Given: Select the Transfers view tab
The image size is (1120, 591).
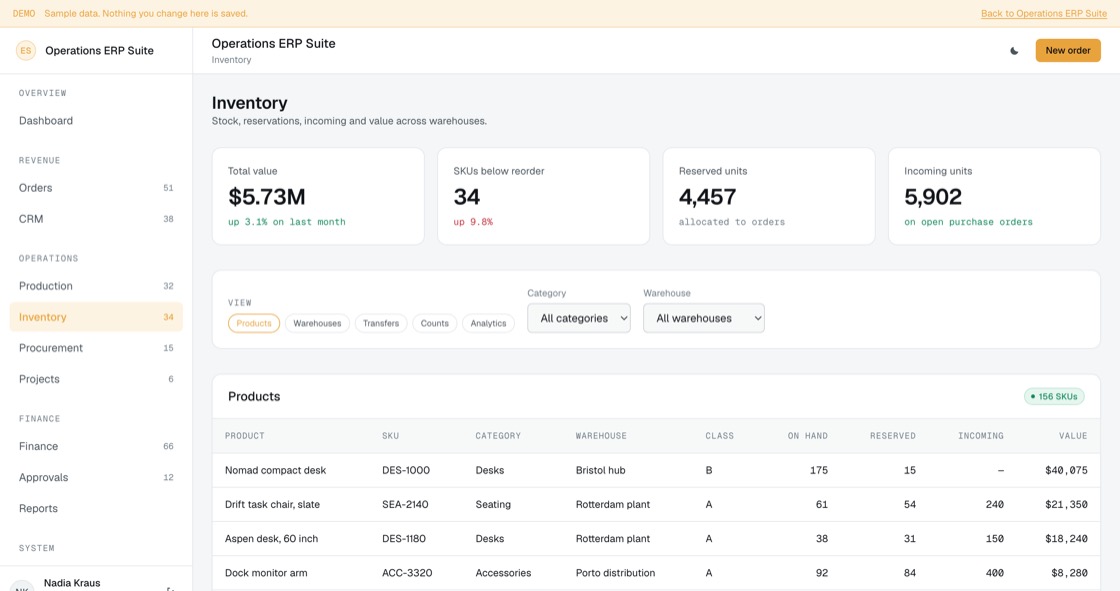Looking at the screenshot, I should (x=381, y=323).
